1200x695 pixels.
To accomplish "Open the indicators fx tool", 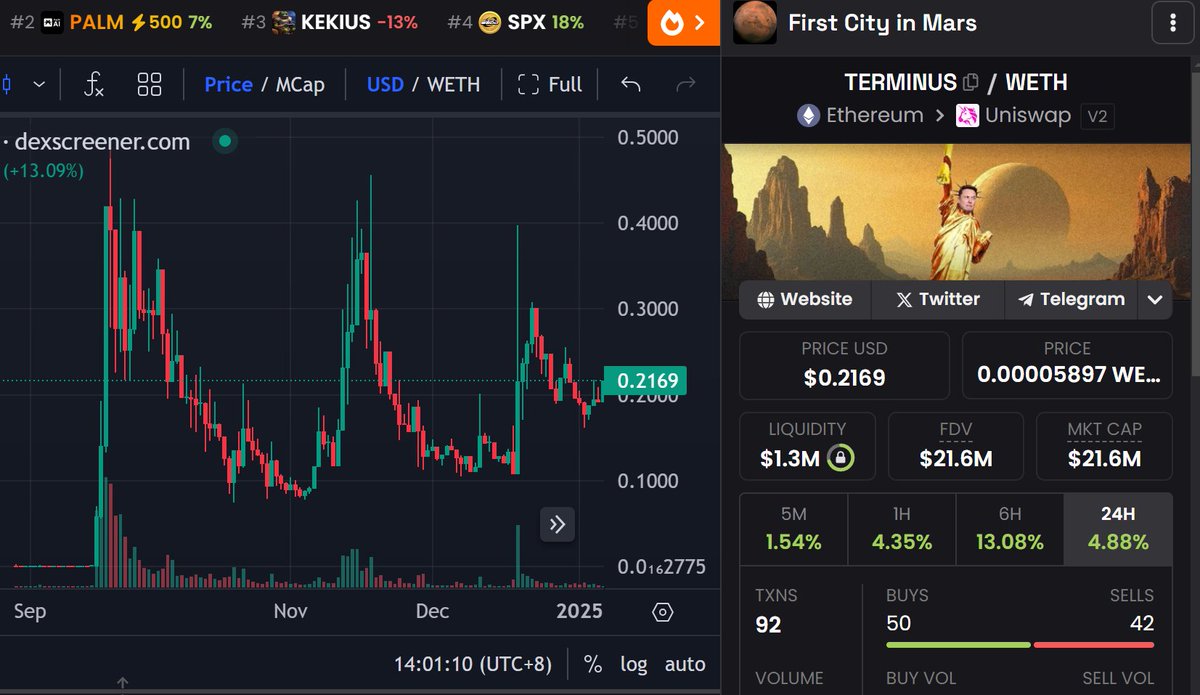I will click(94, 84).
